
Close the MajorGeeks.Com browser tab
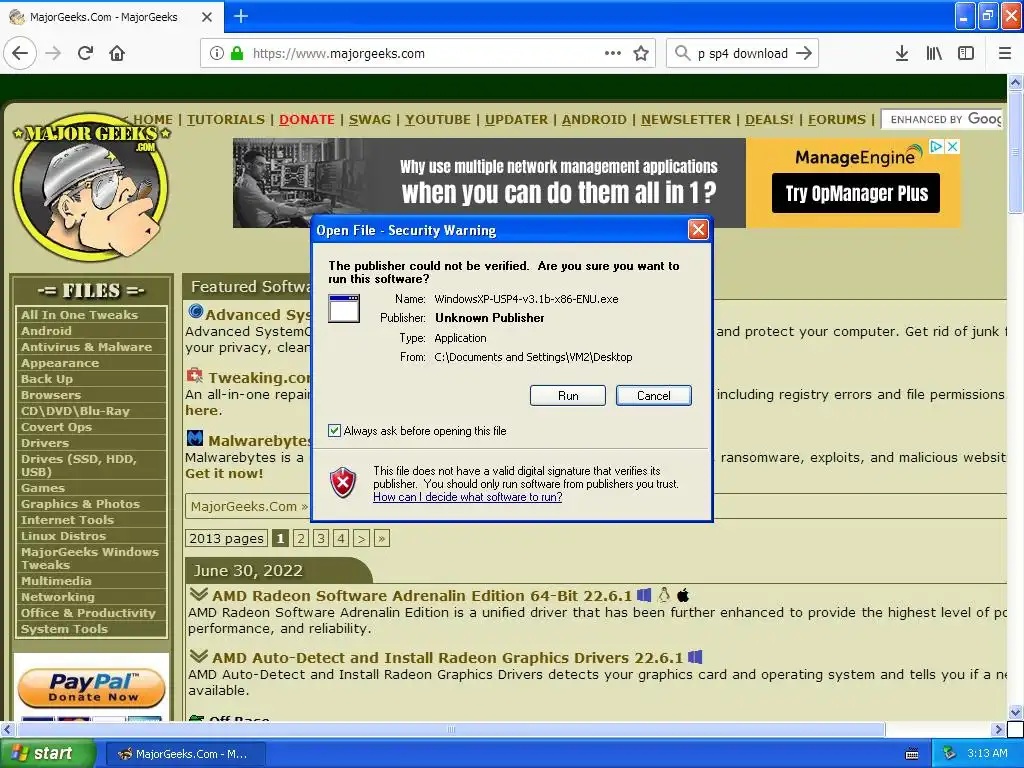[x=207, y=17]
